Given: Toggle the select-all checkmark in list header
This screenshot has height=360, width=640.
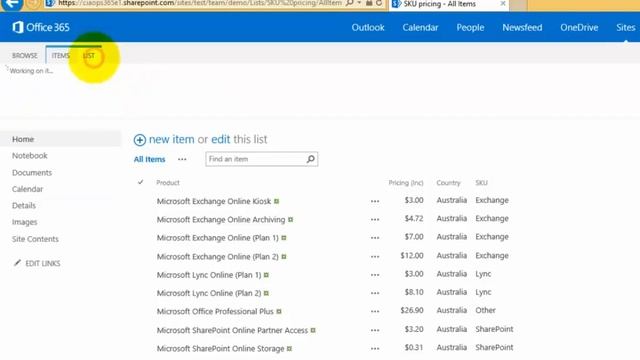Looking at the screenshot, I should (140, 182).
